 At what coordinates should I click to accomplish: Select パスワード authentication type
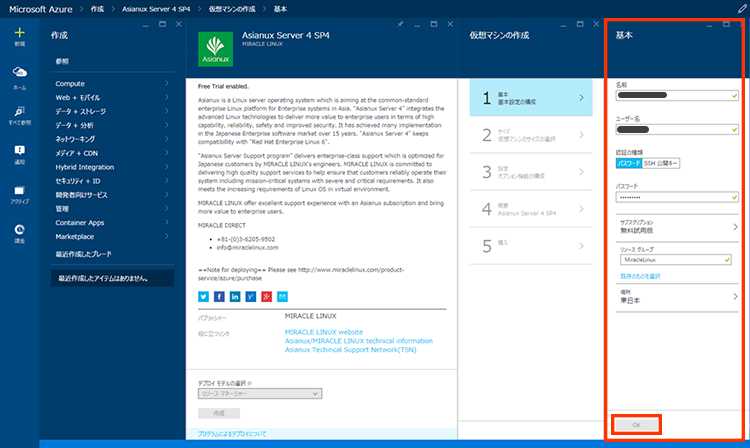[x=629, y=162]
